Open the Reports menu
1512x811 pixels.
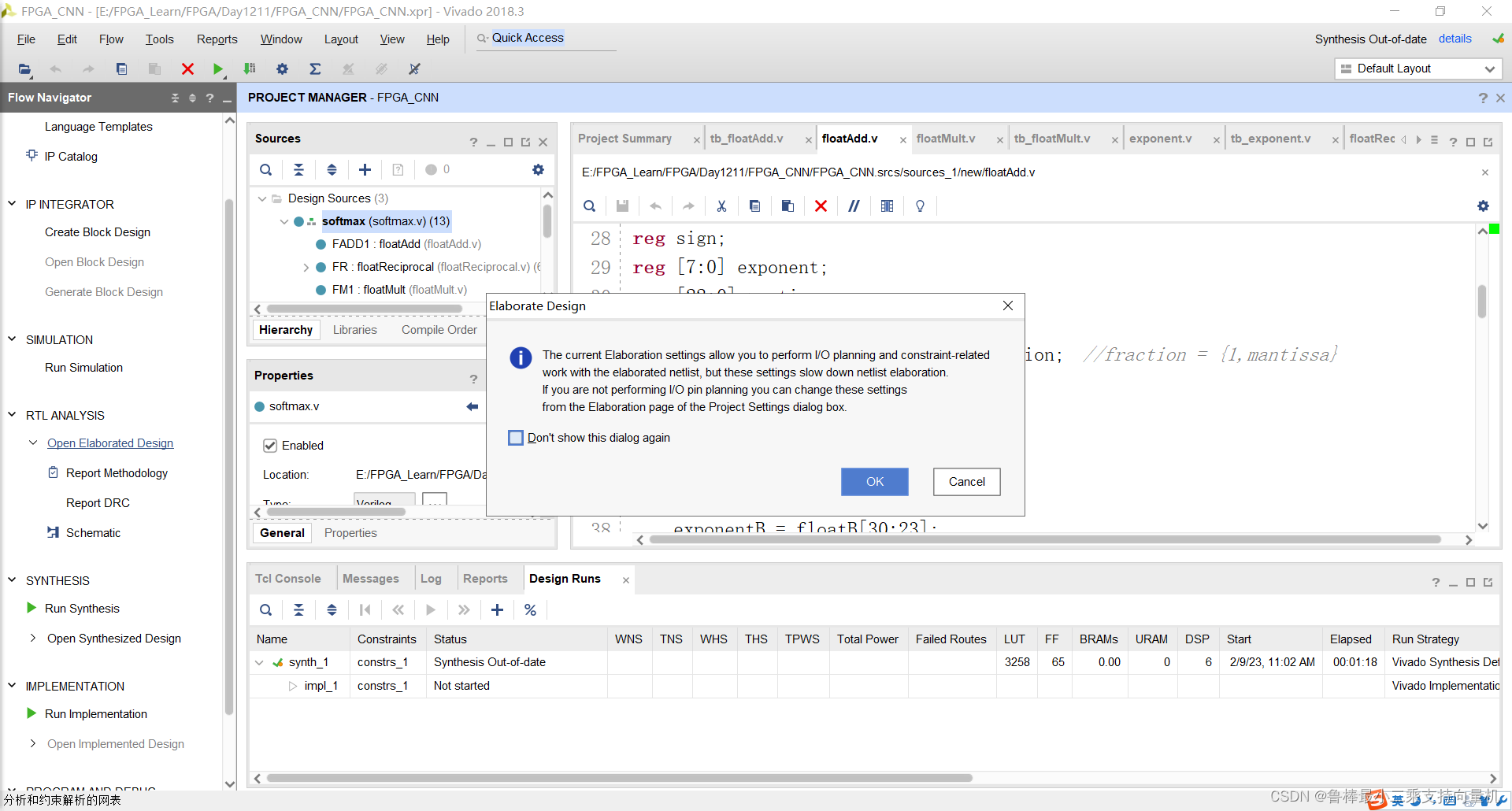click(217, 39)
